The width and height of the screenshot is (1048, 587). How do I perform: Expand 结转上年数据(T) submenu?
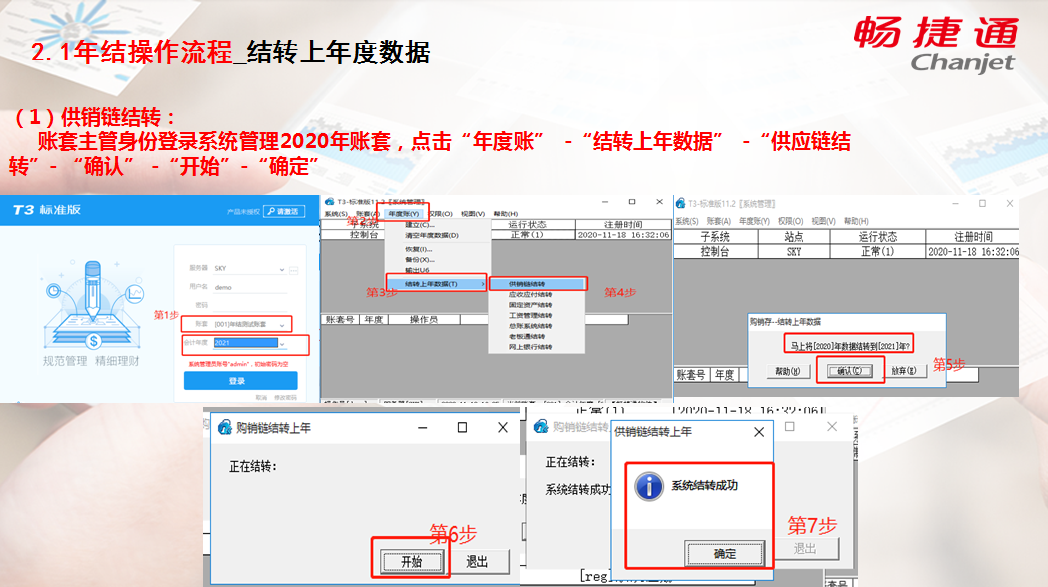pos(438,284)
